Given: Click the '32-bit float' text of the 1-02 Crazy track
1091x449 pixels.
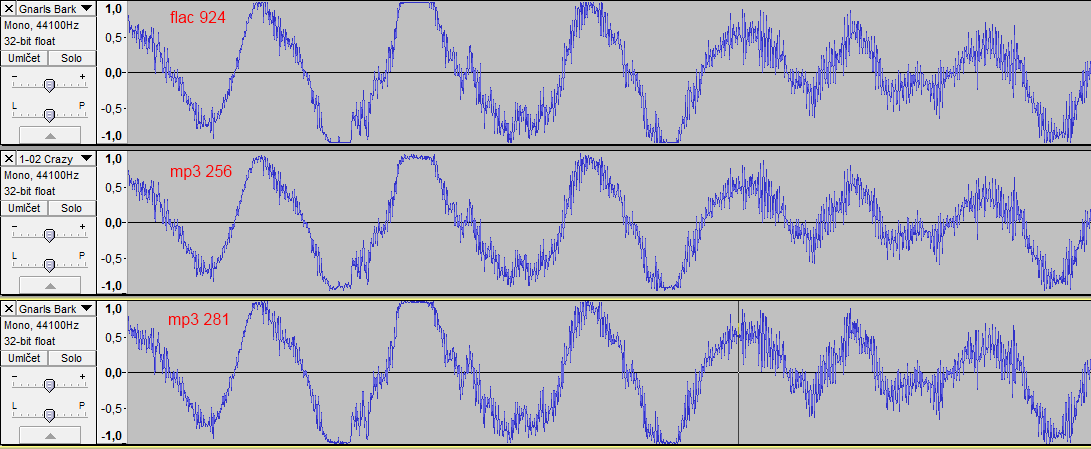Looking at the screenshot, I should pos(29,191).
